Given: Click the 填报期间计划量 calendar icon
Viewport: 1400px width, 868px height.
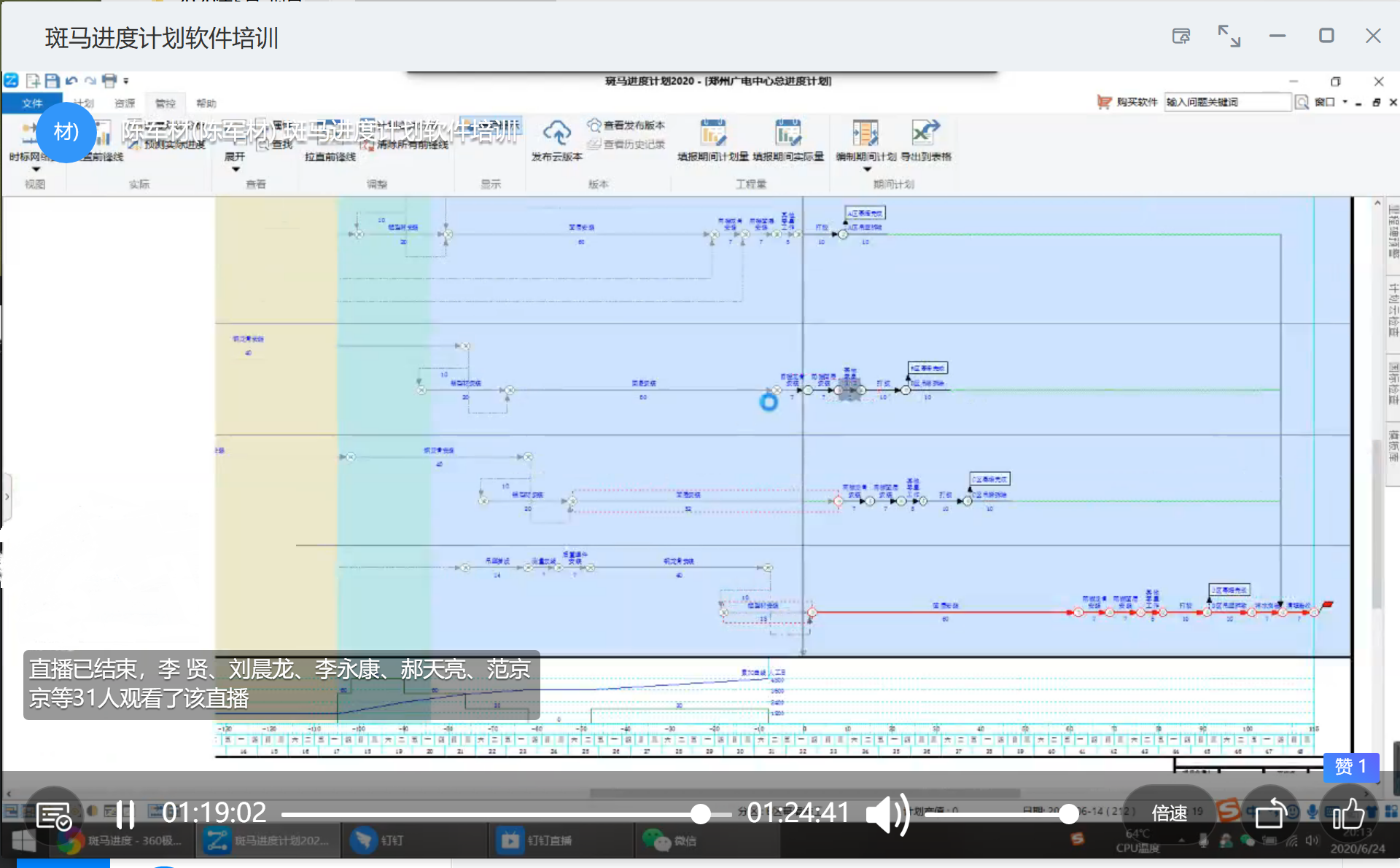Looking at the screenshot, I should coord(712,133).
